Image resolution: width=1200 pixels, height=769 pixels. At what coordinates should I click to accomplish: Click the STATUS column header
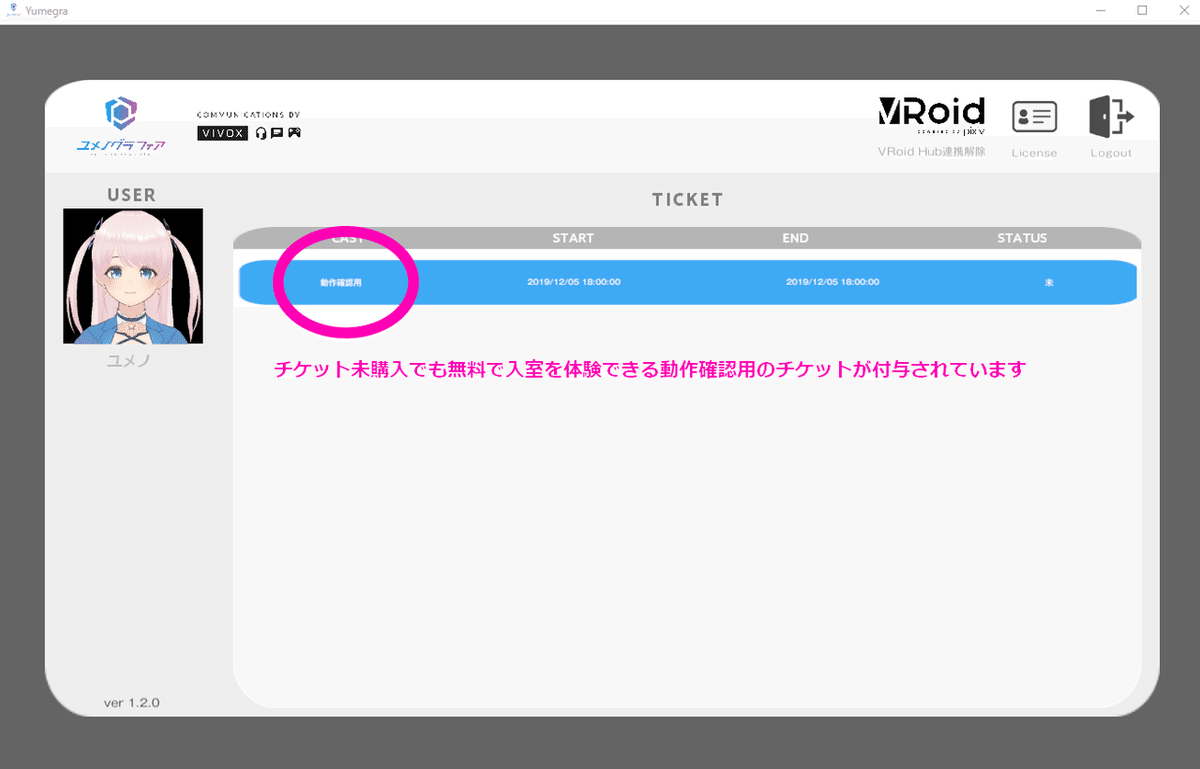tap(1022, 237)
